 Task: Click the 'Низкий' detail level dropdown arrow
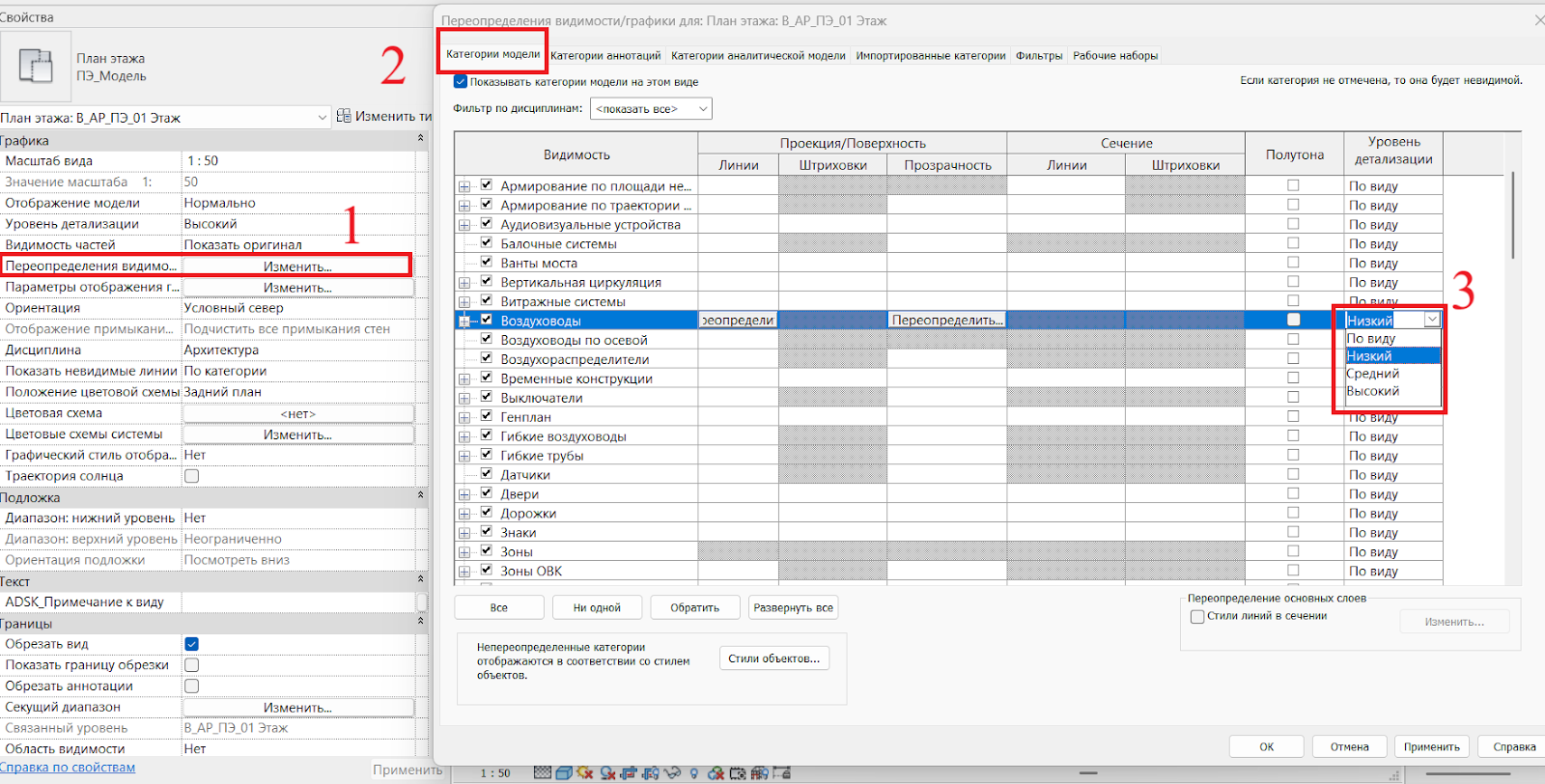click(x=1432, y=320)
